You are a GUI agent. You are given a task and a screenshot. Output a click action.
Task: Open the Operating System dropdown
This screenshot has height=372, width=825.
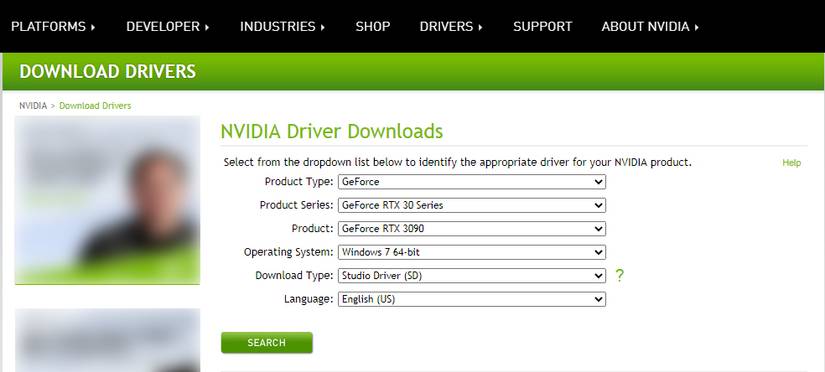(471, 252)
